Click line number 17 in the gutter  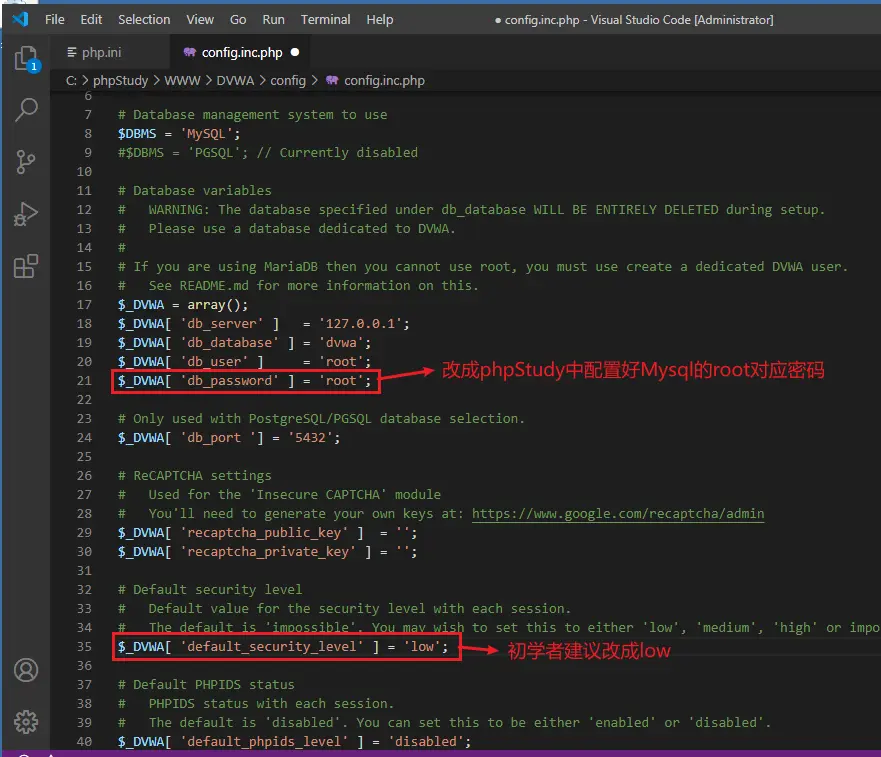click(x=84, y=305)
